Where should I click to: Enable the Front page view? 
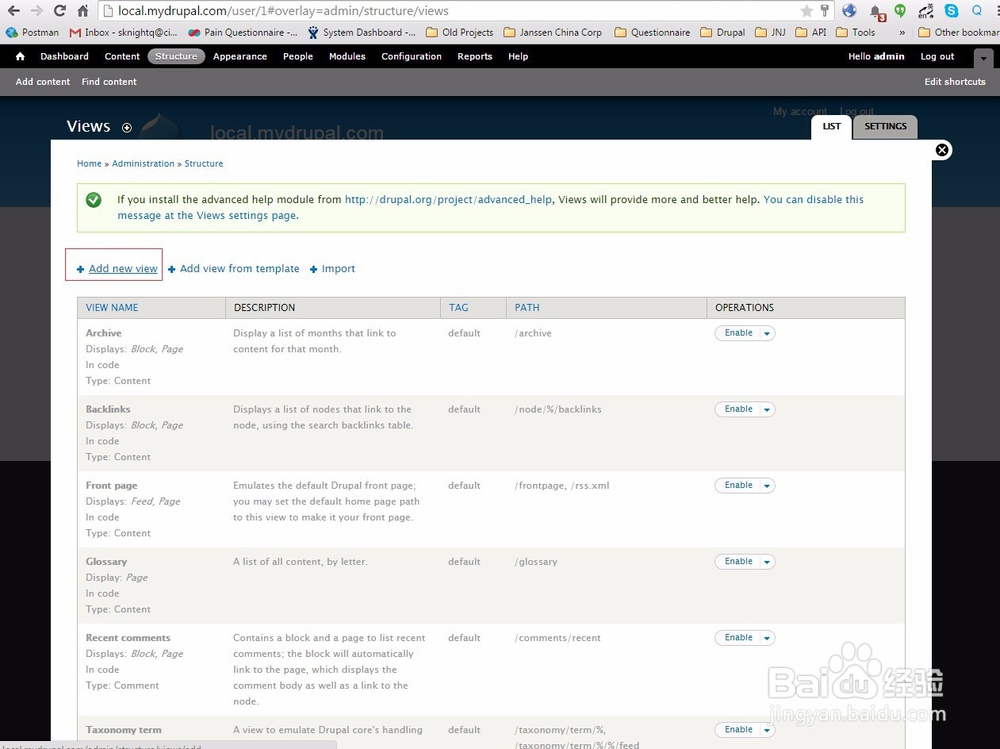pyautogui.click(x=738, y=486)
